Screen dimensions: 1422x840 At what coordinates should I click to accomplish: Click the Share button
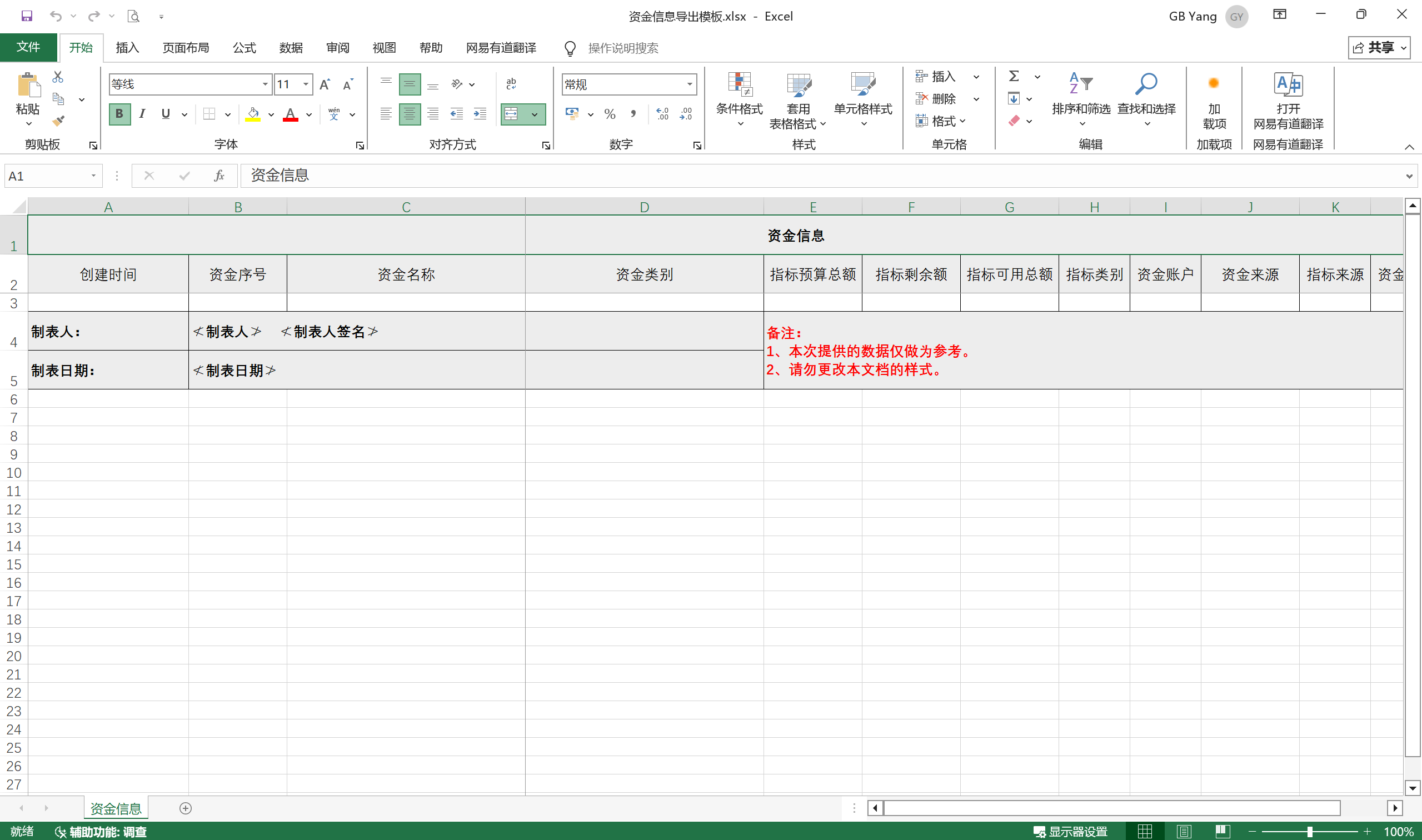[x=1379, y=48]
